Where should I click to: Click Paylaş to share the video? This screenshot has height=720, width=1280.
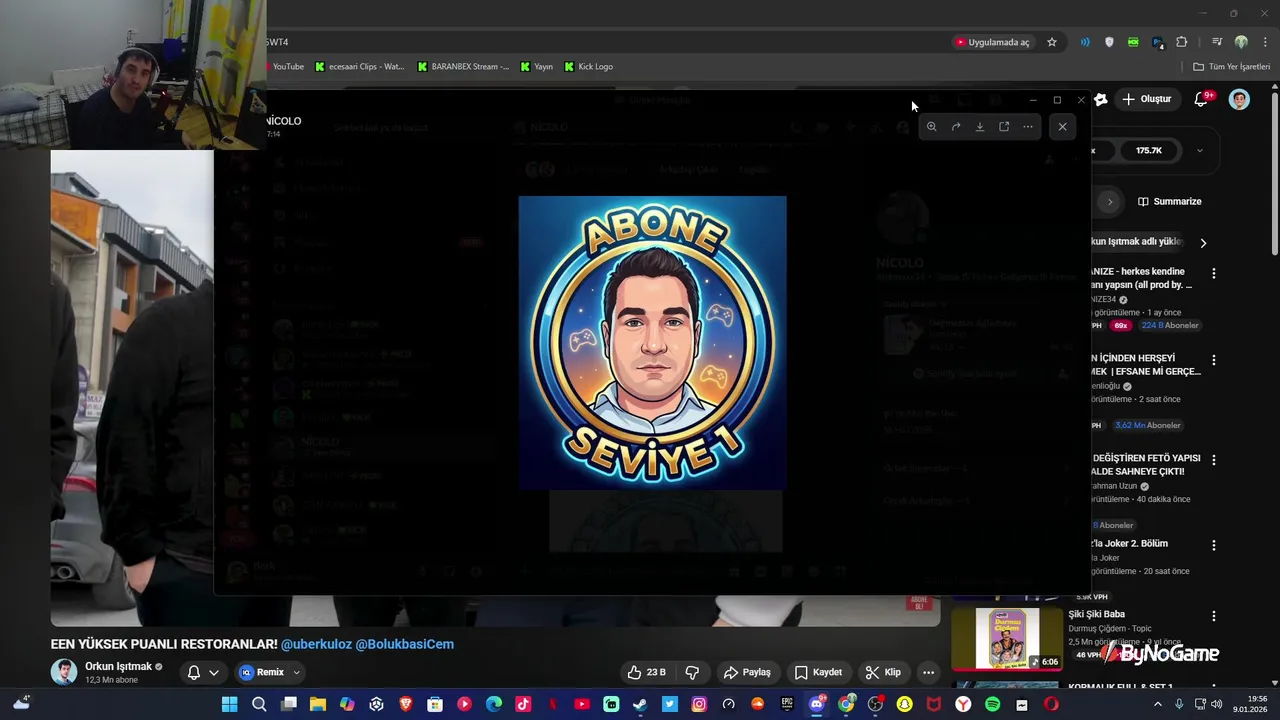747,672
